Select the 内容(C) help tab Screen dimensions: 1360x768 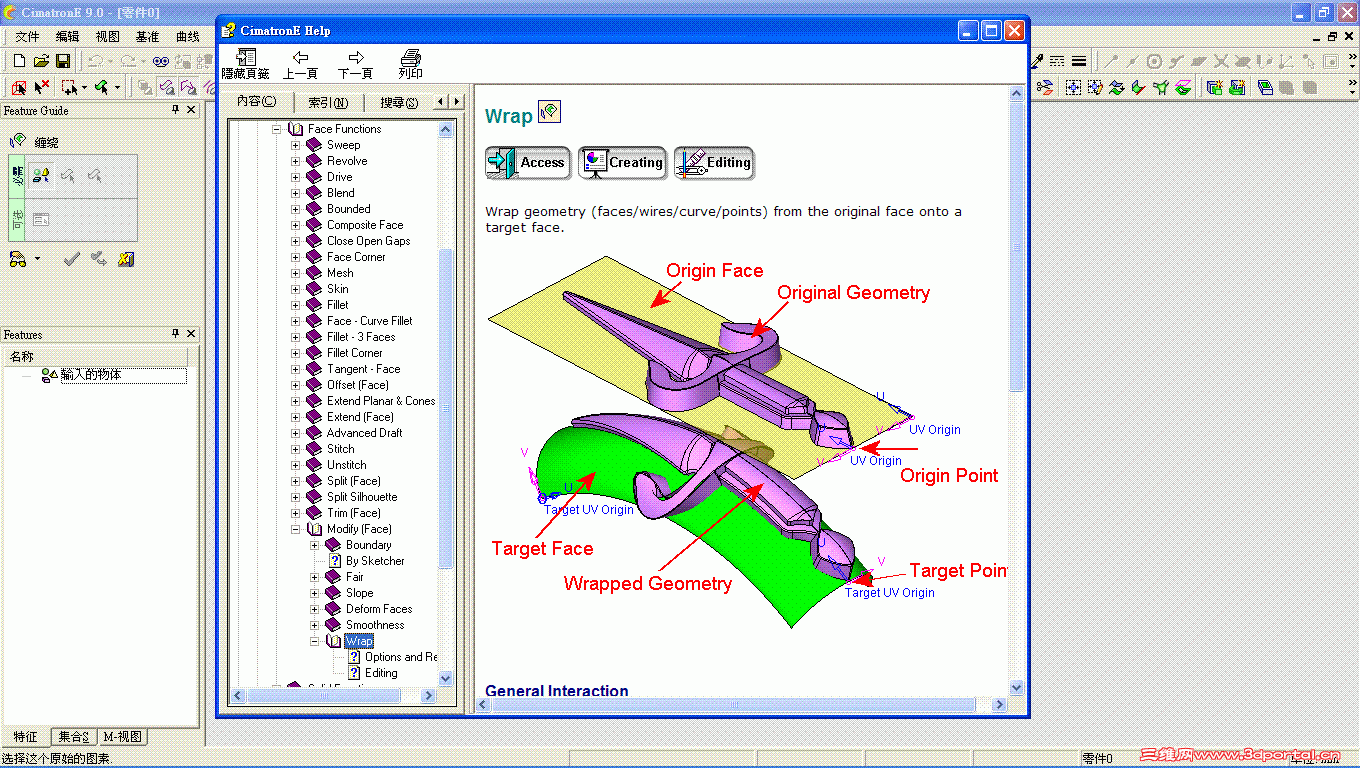(x=257, y=101)
